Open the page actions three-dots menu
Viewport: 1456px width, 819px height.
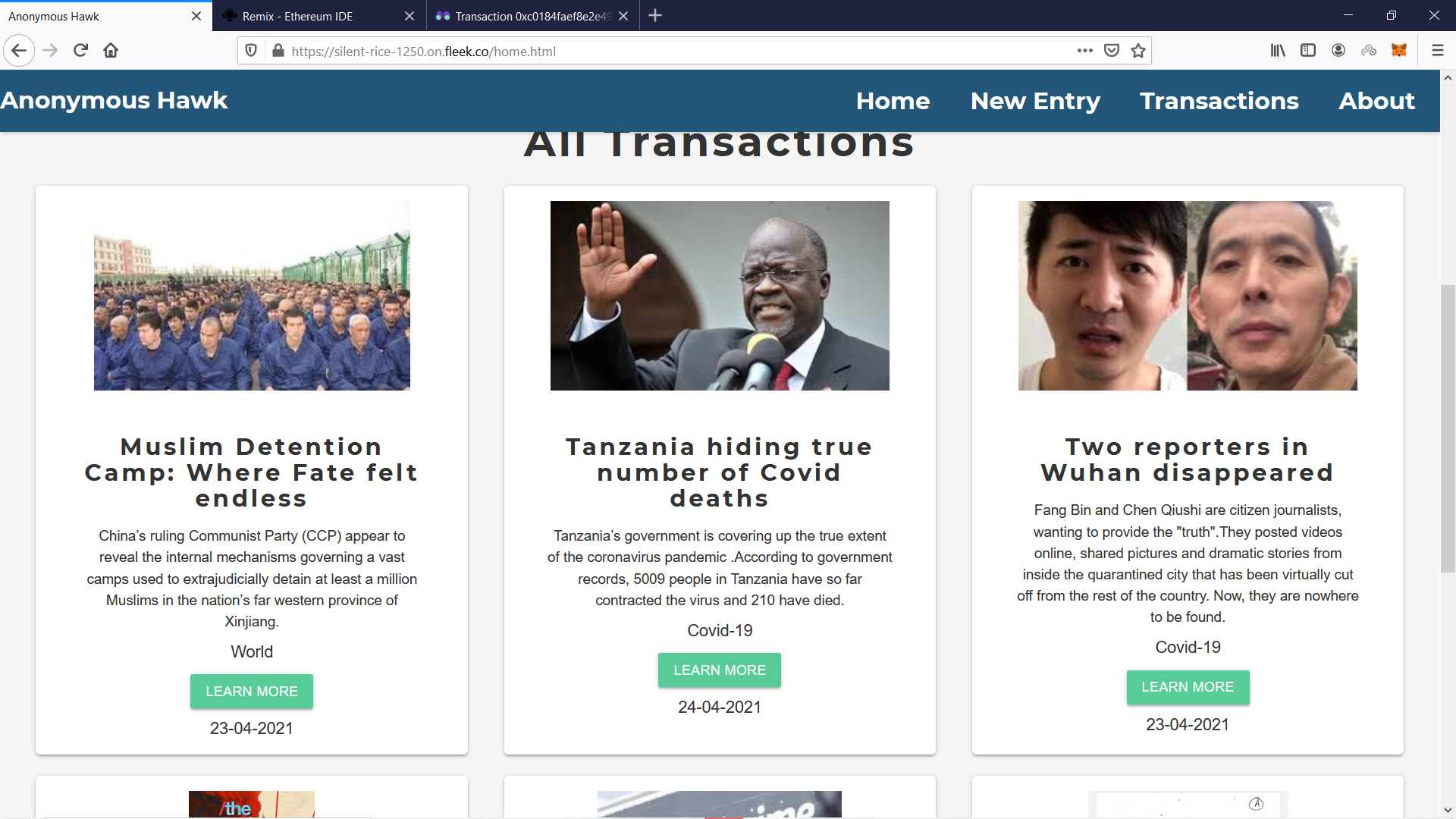pos(1084,51)
